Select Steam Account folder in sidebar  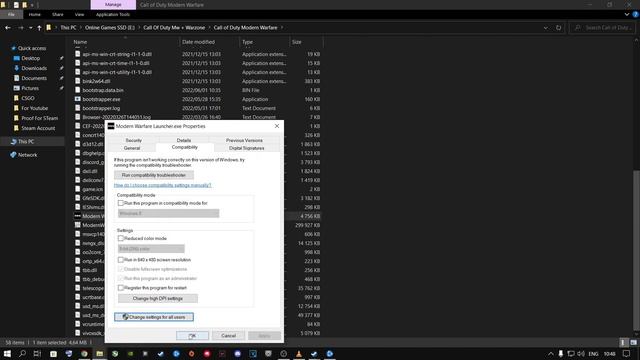tap(38, 128)
